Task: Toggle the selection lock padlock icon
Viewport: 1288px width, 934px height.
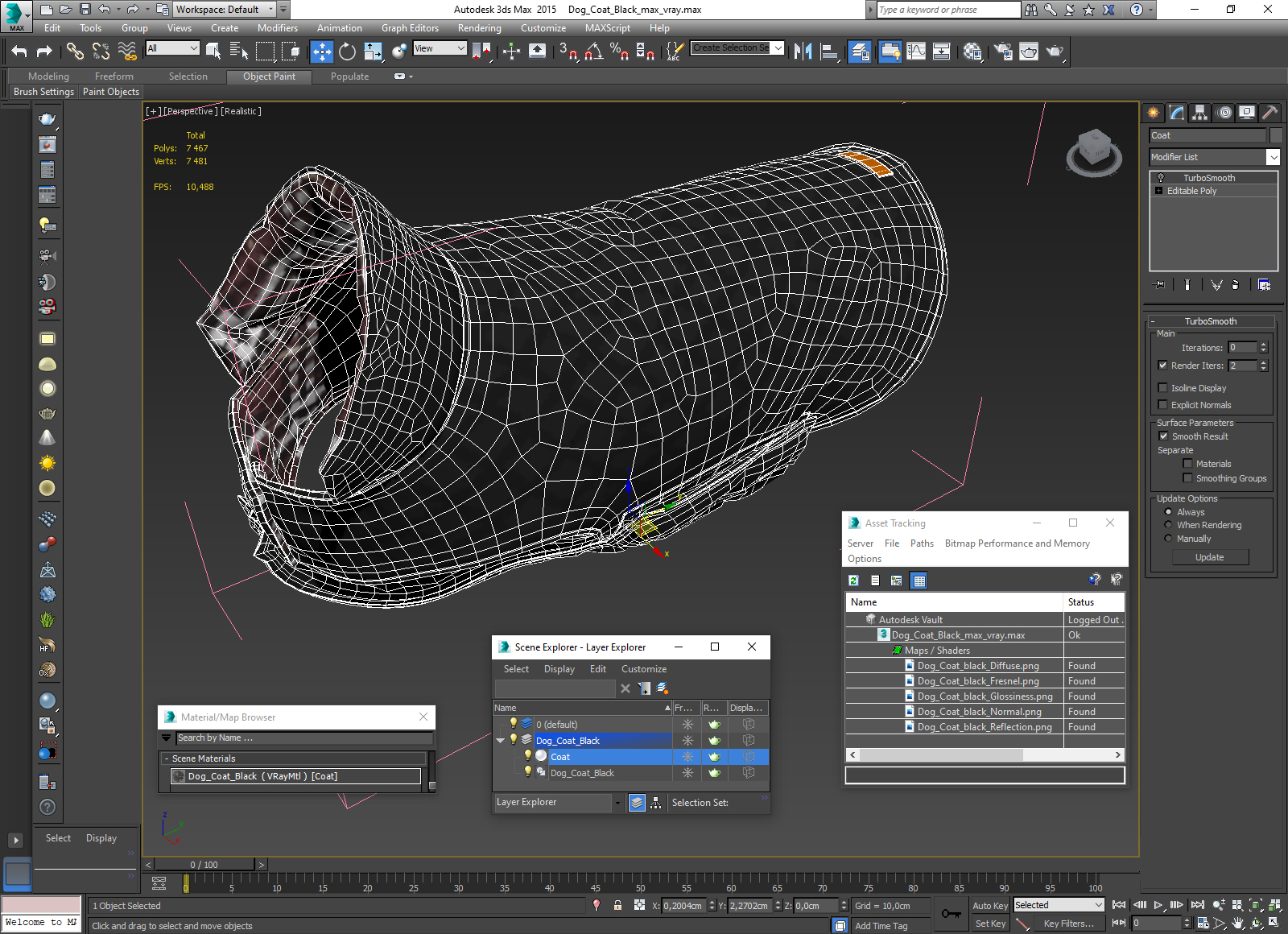Action: [x=617, y=905]
